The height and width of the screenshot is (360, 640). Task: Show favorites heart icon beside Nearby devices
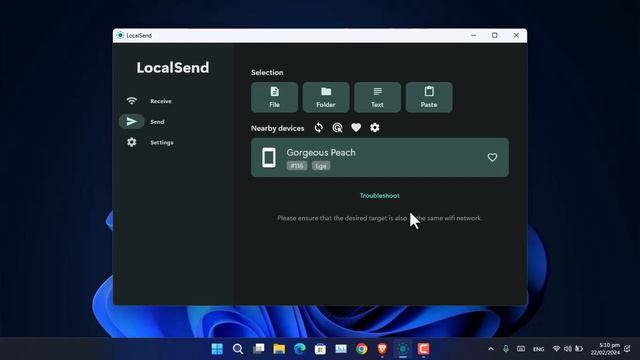[356, 128]
